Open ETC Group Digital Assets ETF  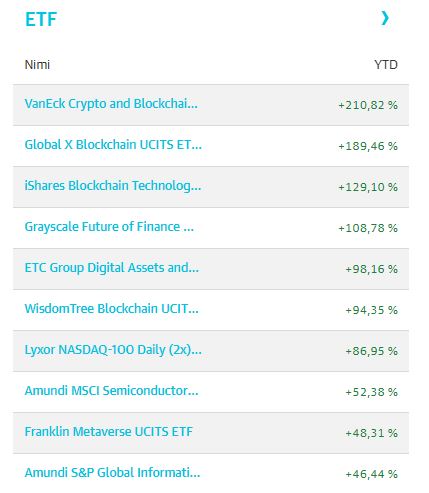click(x=112, y=268)
